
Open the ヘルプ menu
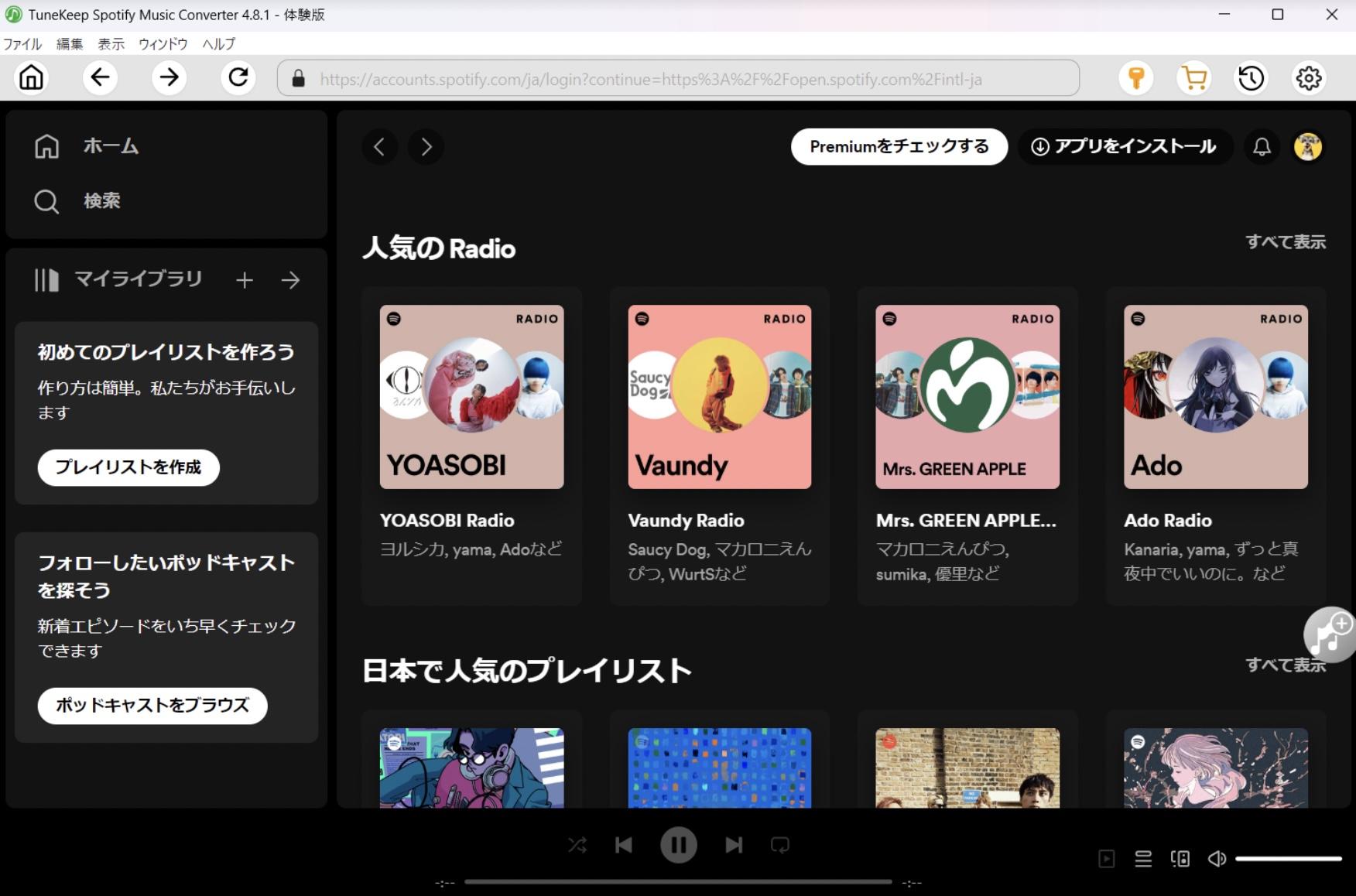click(x=219, y=44)
